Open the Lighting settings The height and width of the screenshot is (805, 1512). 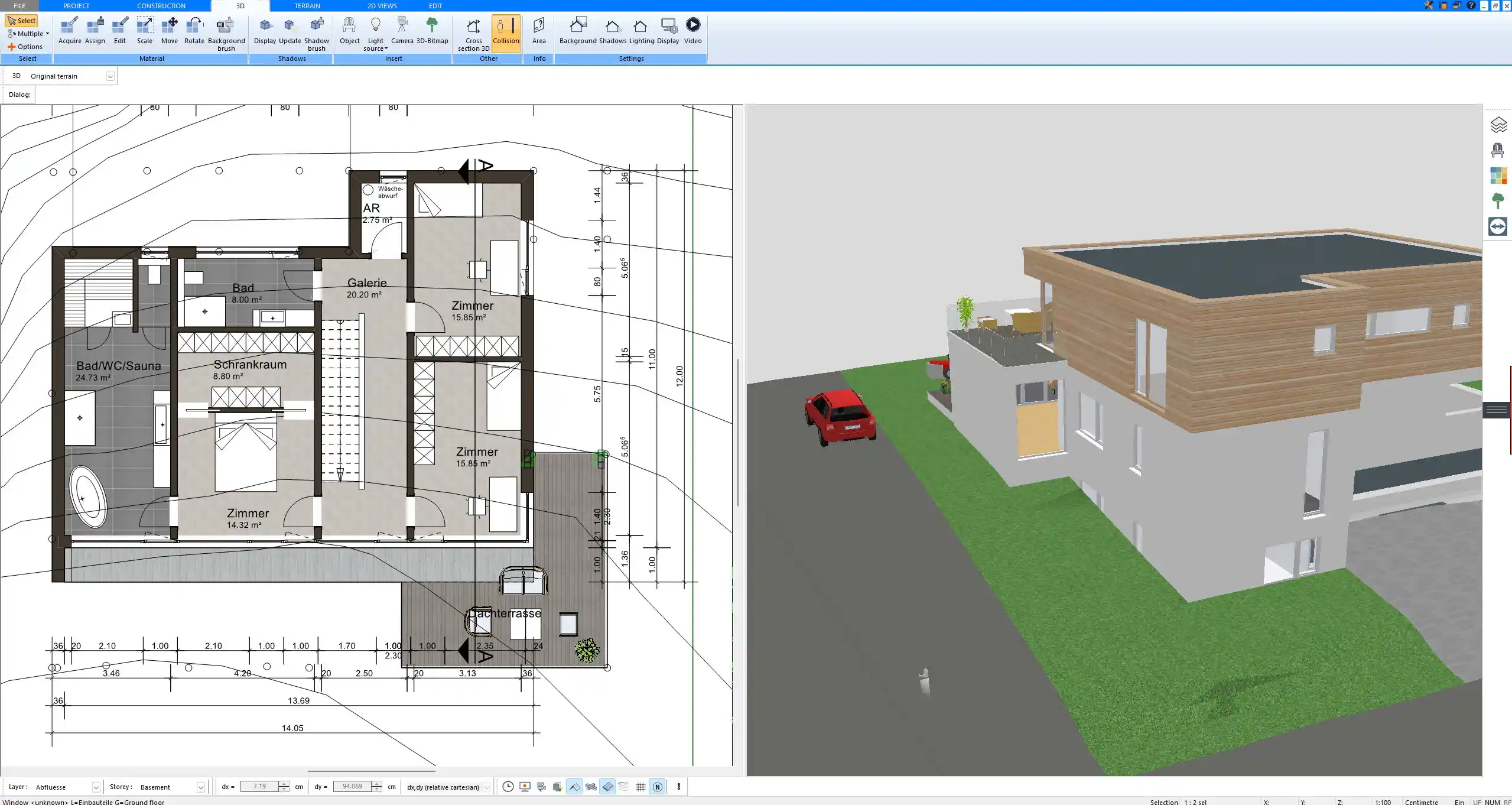641,31
